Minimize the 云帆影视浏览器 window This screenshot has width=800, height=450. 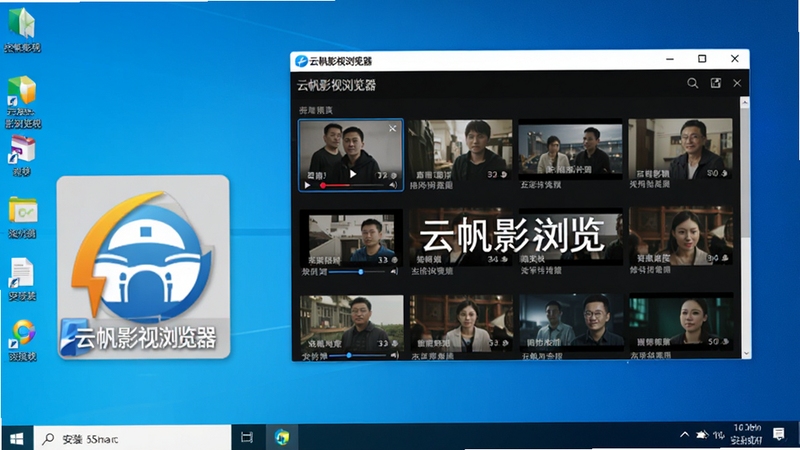[x=670, y=59]
